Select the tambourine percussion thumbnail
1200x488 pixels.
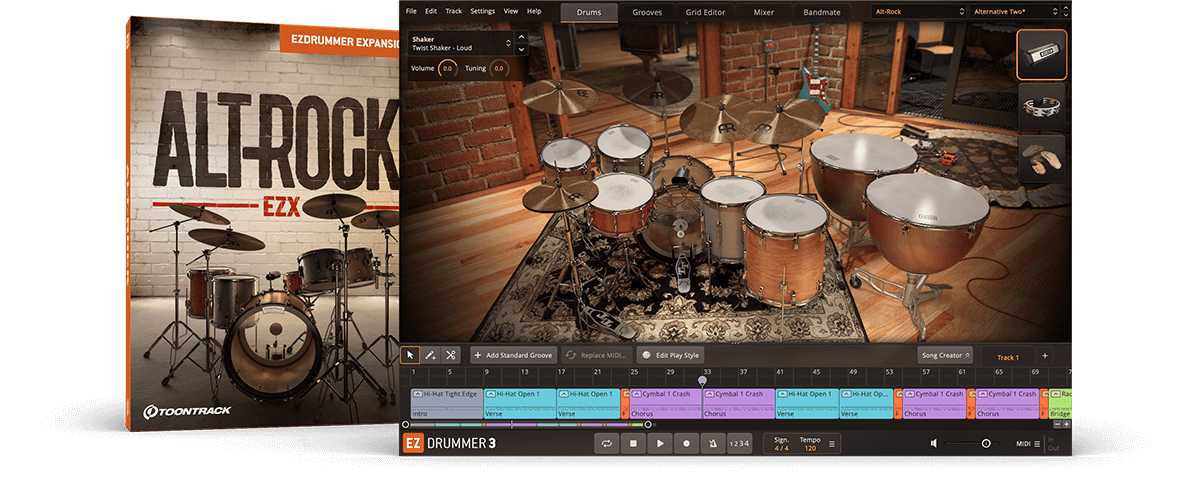tap(1041, 105)
